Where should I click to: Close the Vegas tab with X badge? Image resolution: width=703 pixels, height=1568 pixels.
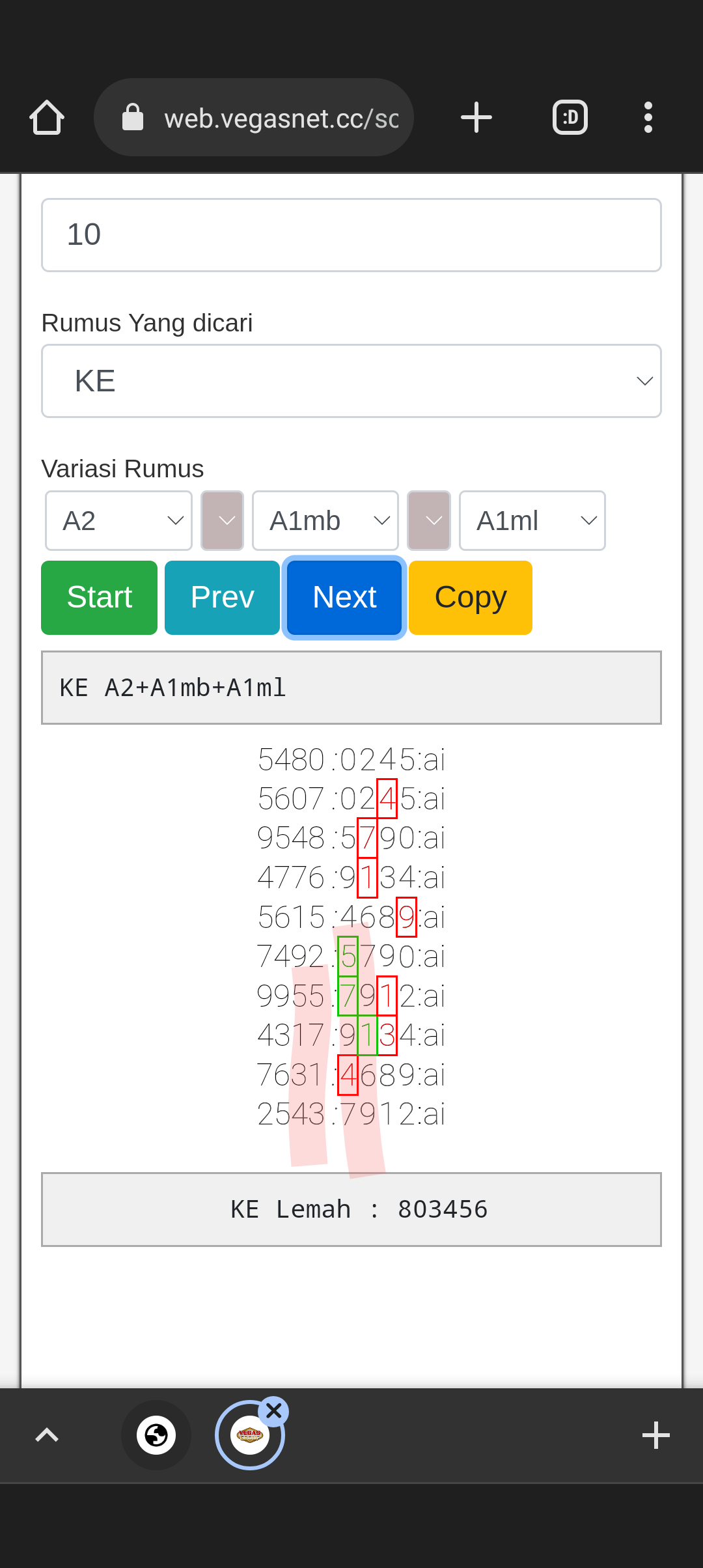coord(274,1411)
